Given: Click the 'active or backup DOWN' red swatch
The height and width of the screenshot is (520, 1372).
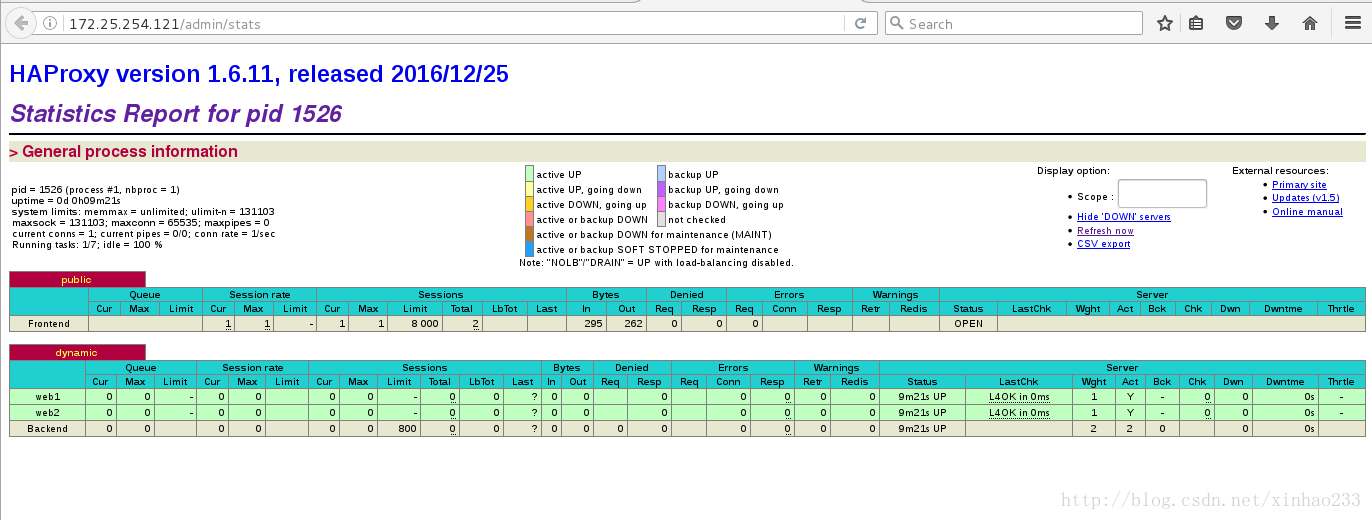Looking at the screenshot, I should [529, 219].
